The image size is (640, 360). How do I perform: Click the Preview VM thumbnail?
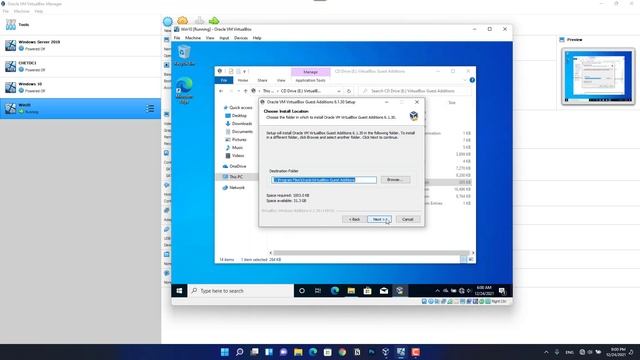click(x=598, y=76)
